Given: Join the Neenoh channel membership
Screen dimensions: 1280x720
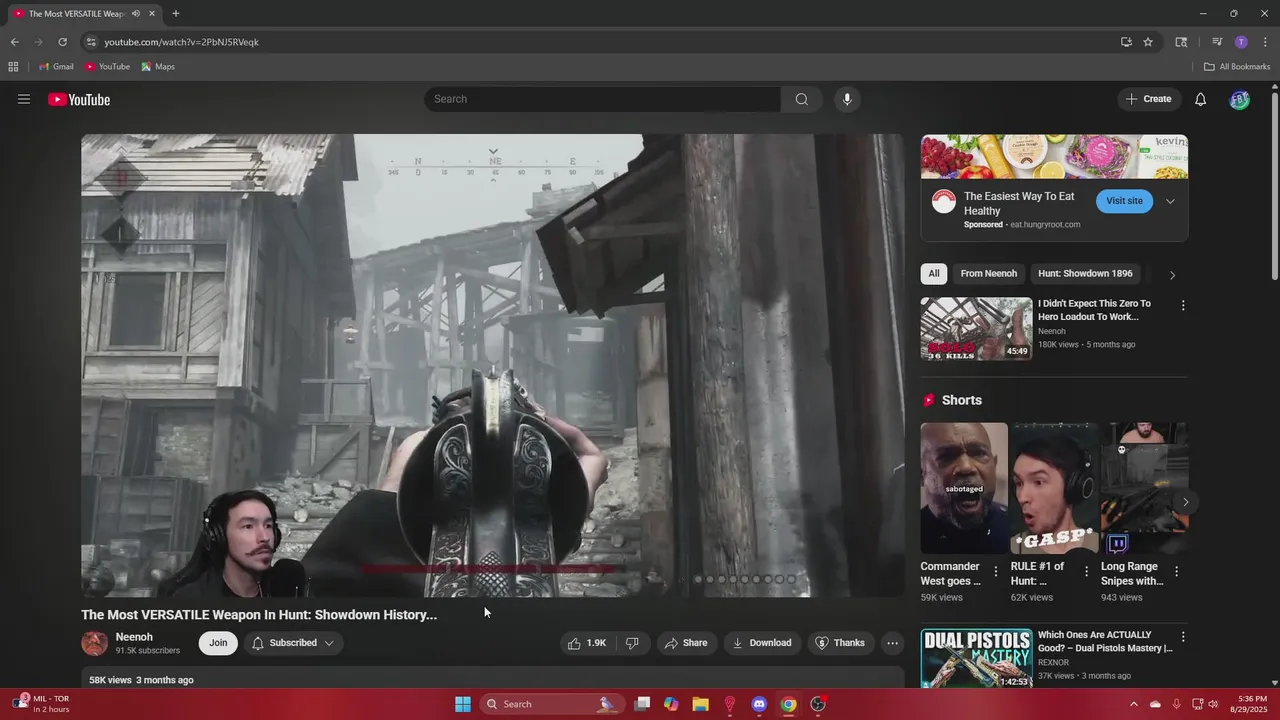Looking at the screenshot, I should (x=218, y=643).
